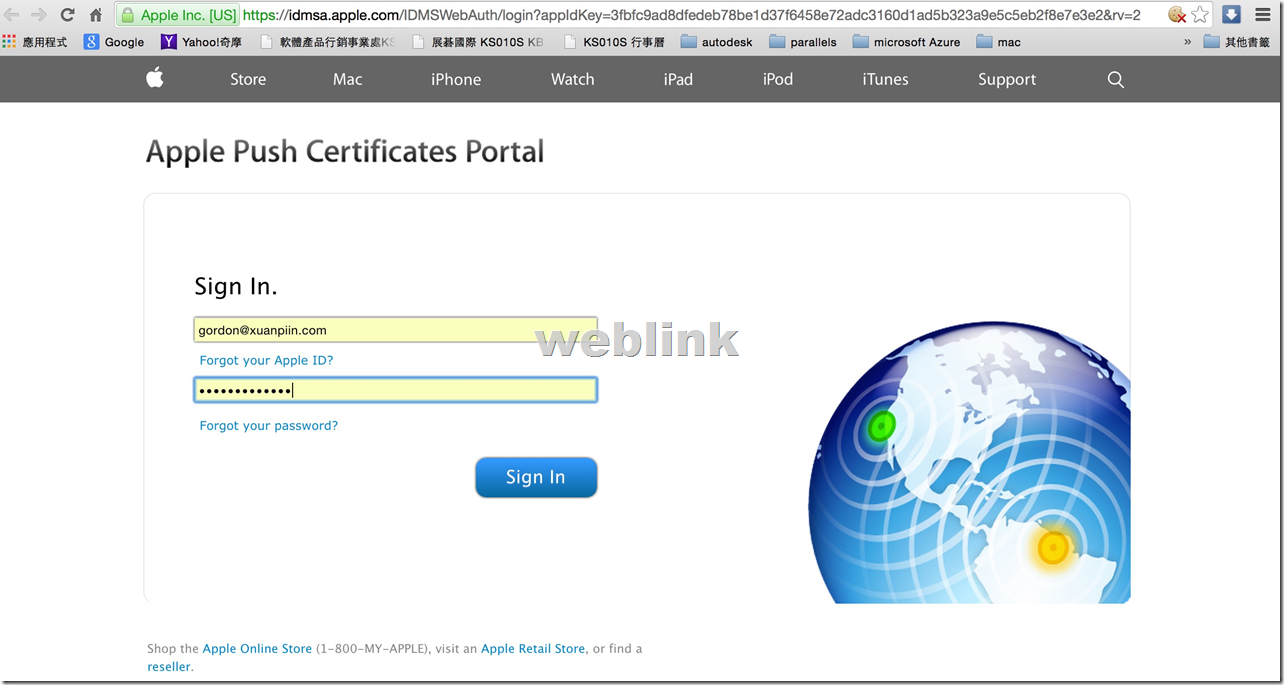Image resolution: width=1284 pixels, height=685 pixels.
Task: Click Forgot your password link
Action: click(x=269, y=426)
